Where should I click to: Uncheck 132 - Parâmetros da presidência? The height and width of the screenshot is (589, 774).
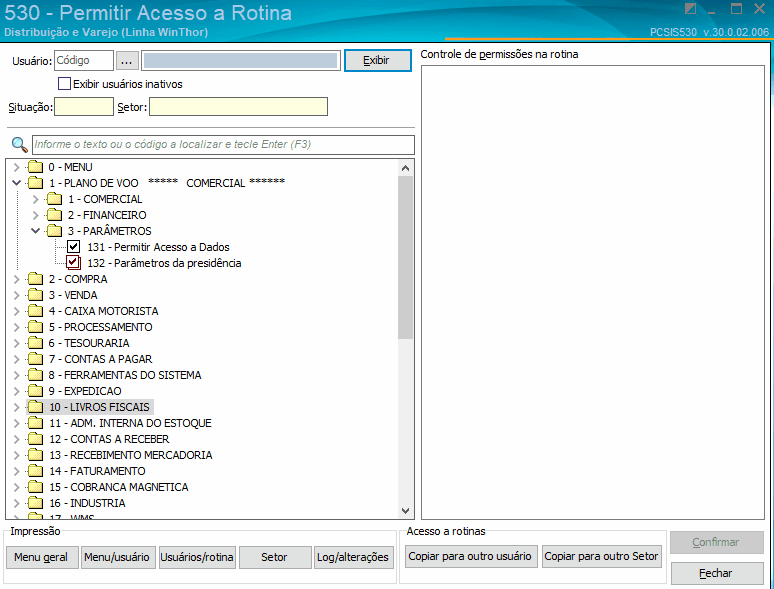74,262
